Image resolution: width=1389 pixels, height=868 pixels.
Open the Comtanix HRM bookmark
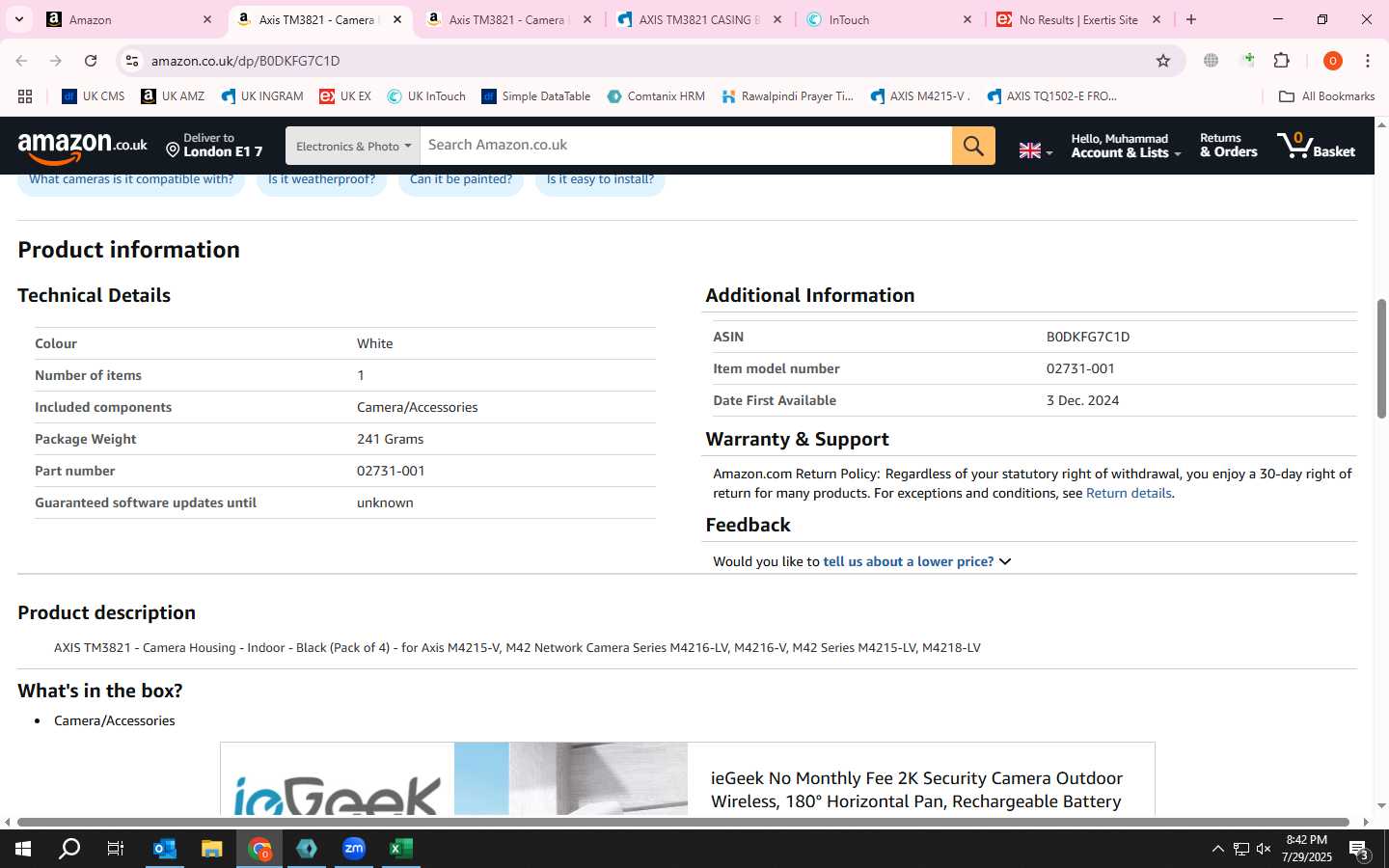tap(656, 96)
